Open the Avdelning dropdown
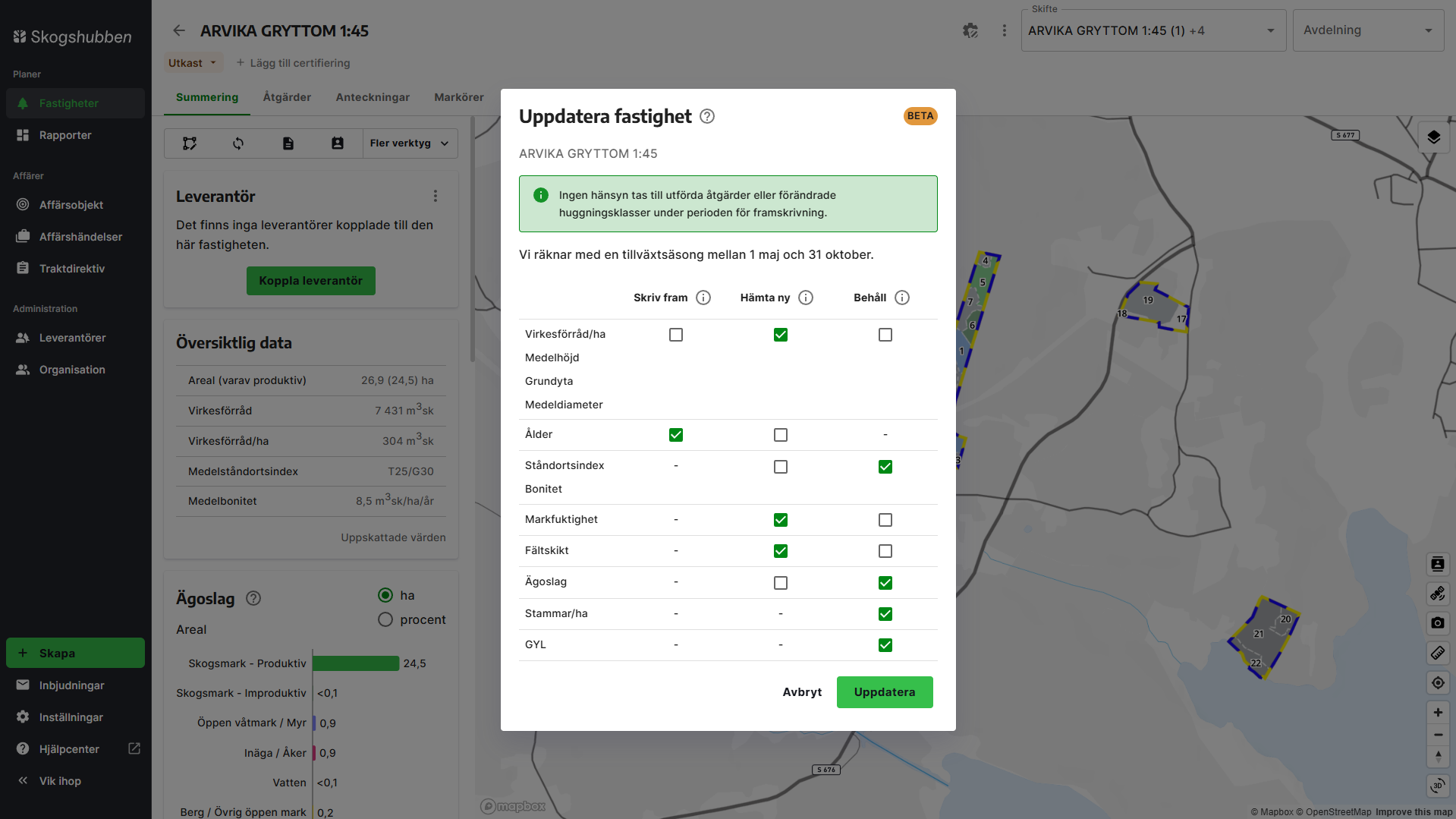Screen dimensions: 1456x819 click(1367, 31)
